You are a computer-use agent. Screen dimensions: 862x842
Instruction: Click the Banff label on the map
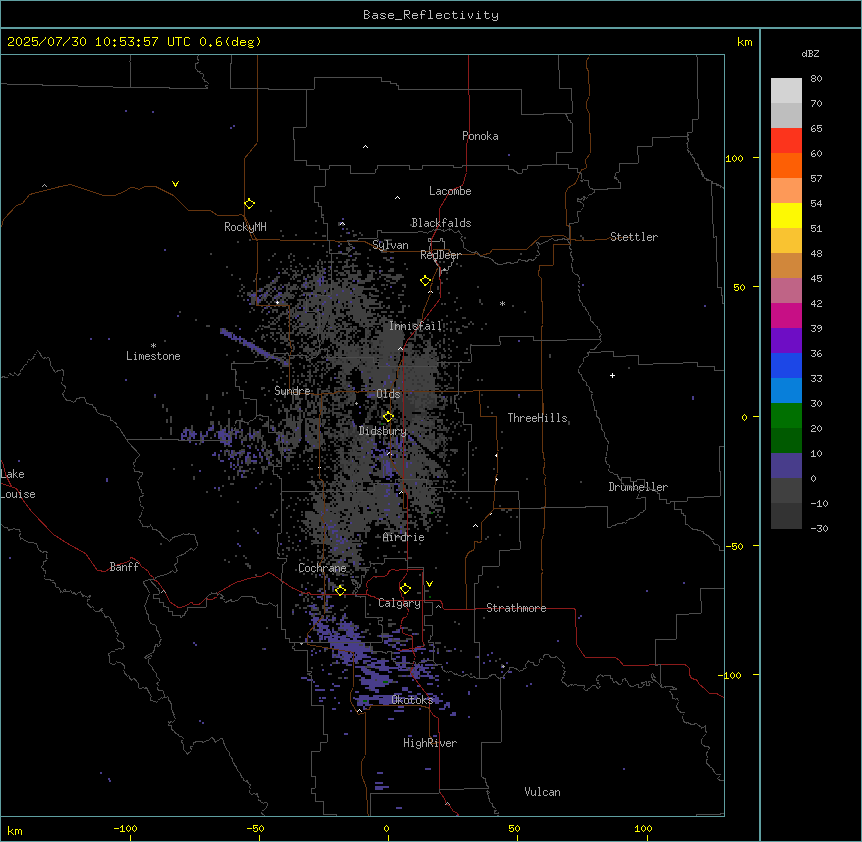pyautogui.click(x=124, y=567)
